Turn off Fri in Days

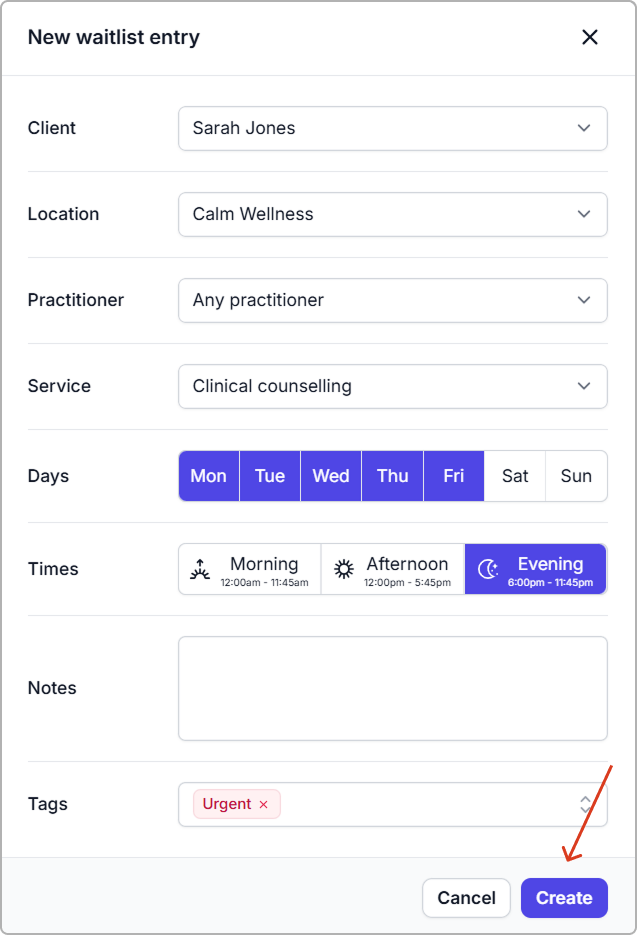tap(454, 476)
